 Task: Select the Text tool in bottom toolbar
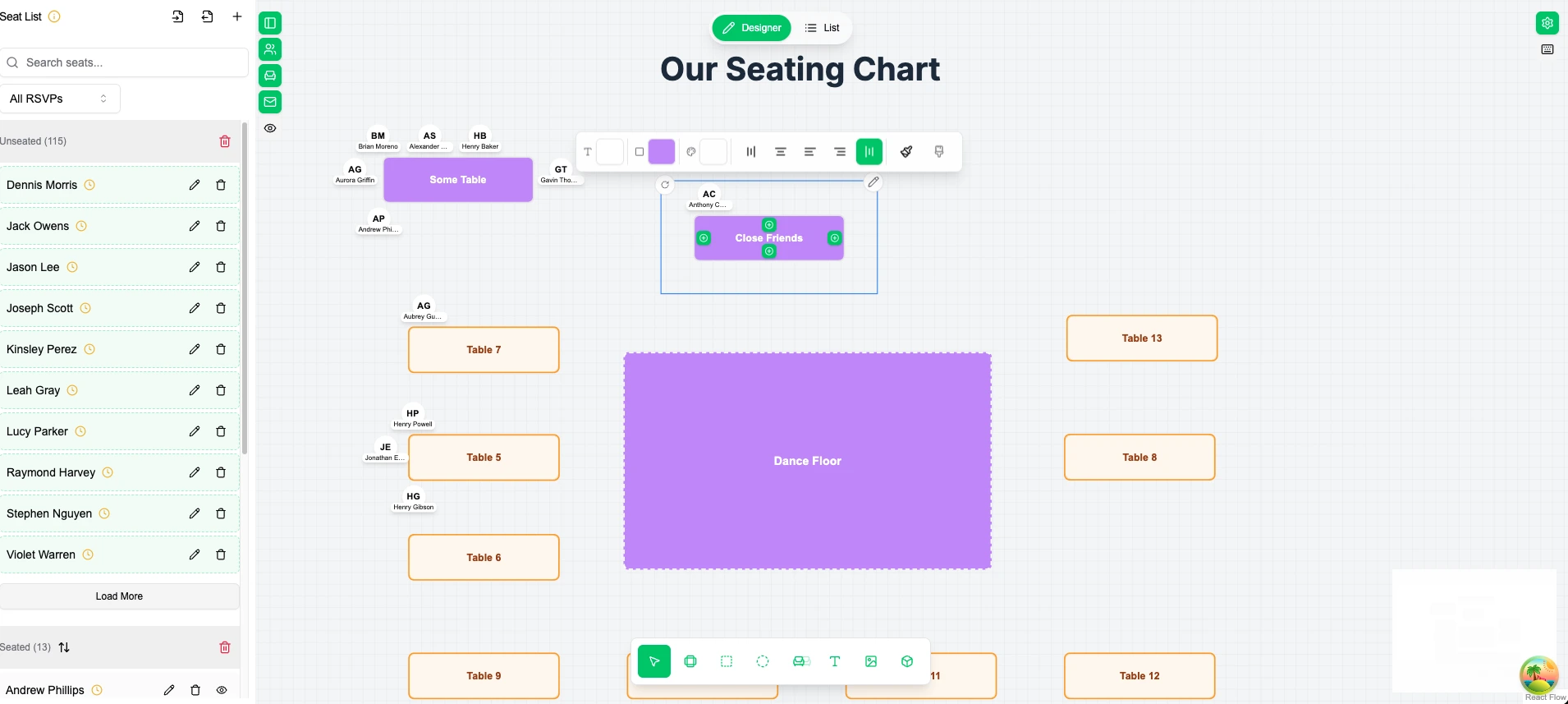coord(836,661)
